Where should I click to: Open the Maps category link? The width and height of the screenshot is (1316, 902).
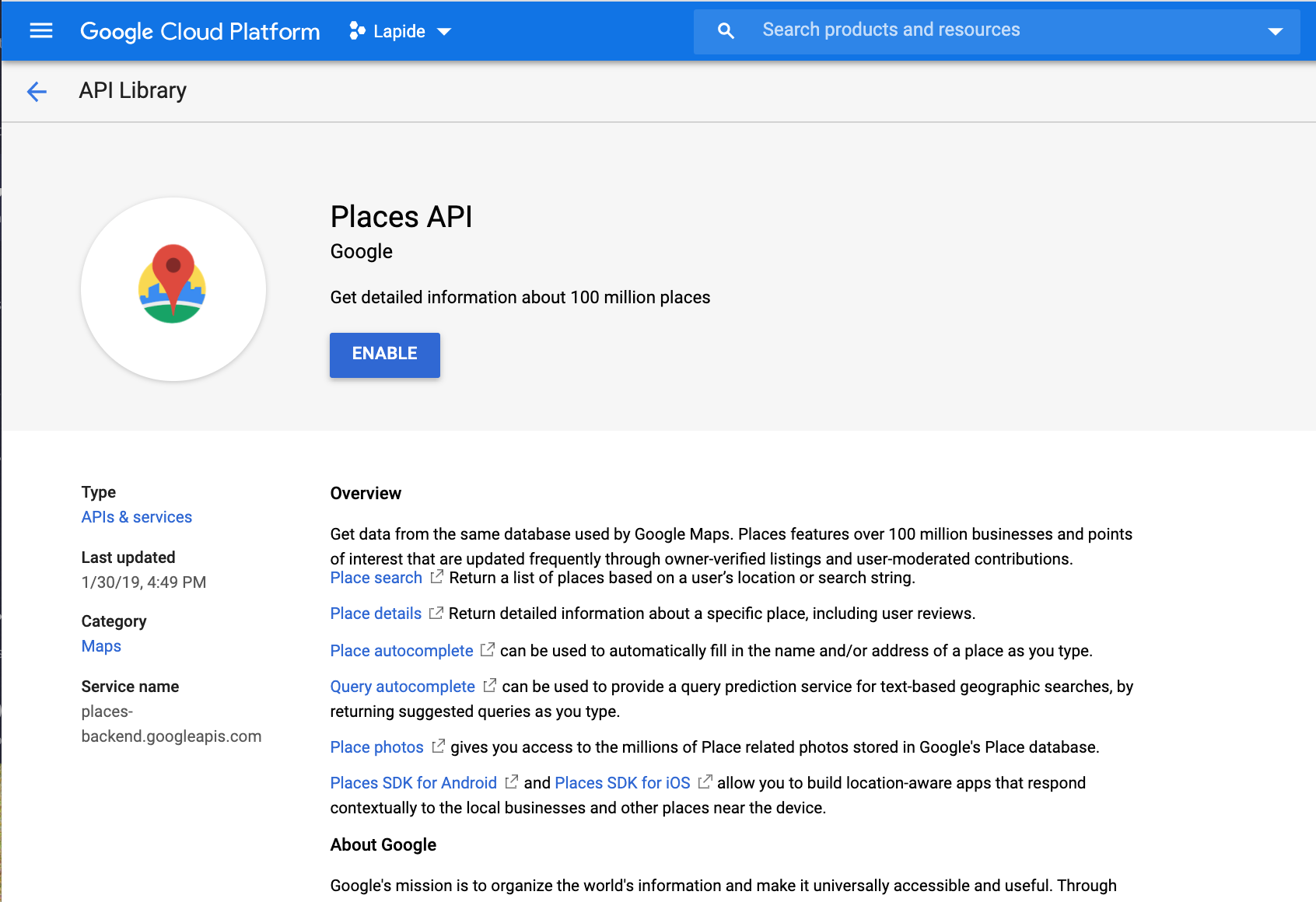pyautogui.click(x=101, y=646)
